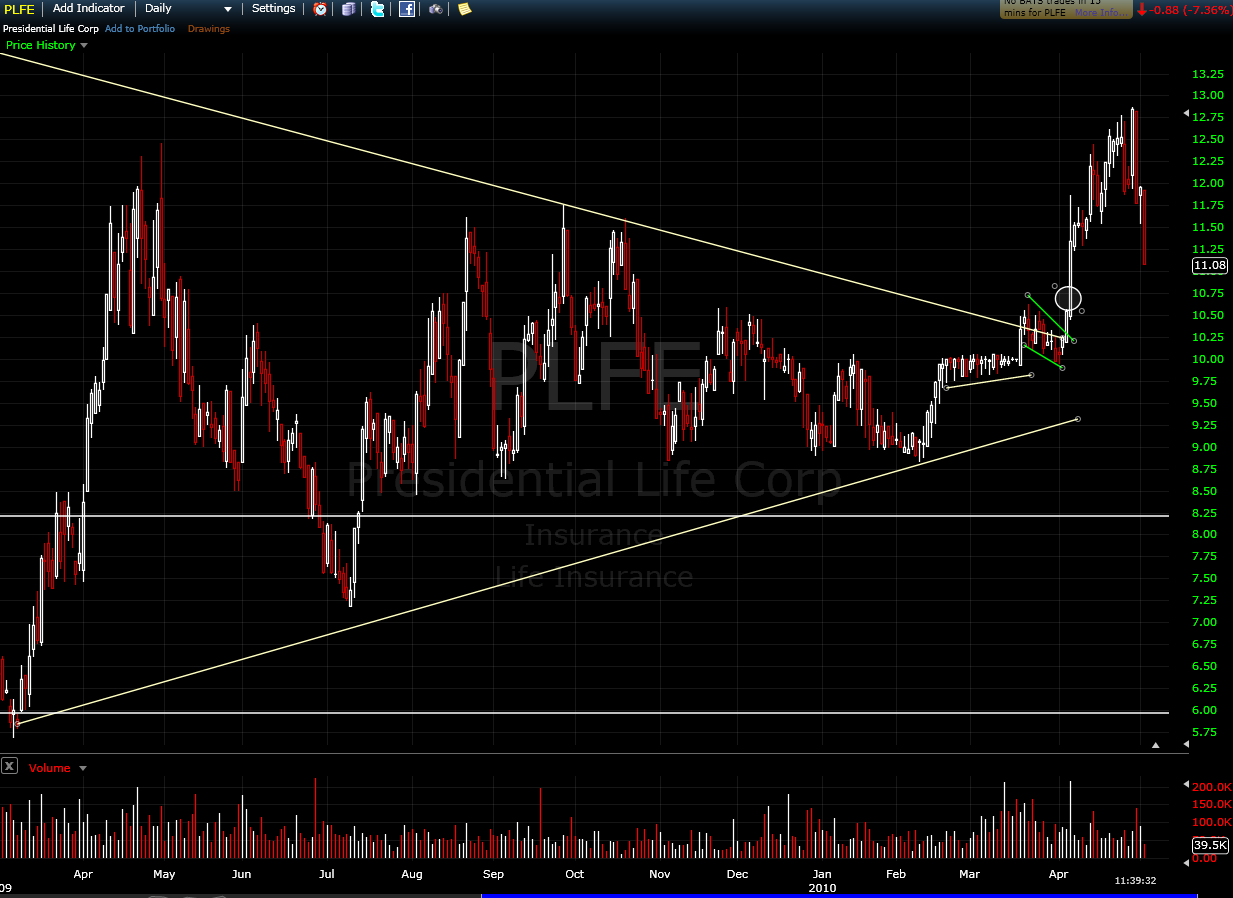
Task: Open the Daily timeframe dropdown
Action: tap(189, 9)
